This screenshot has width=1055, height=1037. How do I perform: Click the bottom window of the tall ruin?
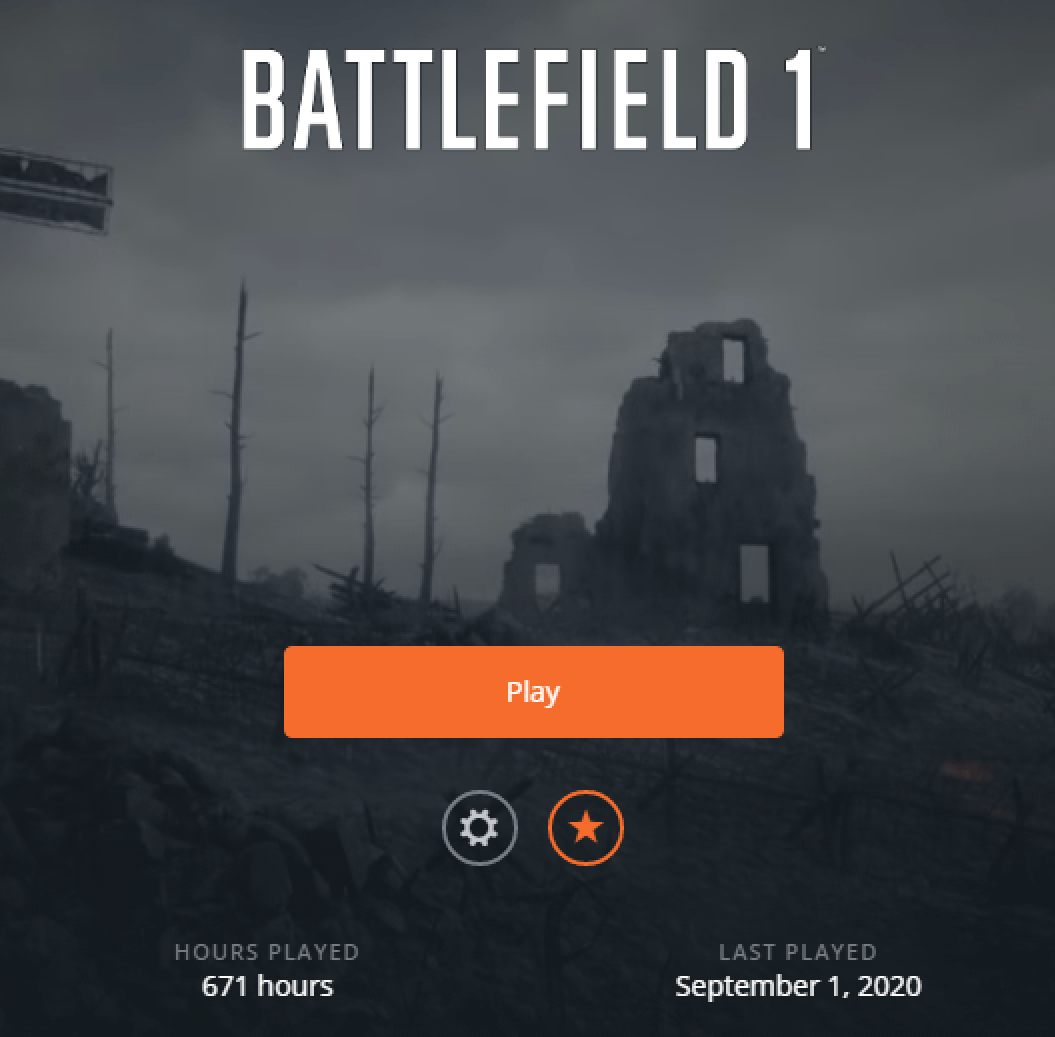pos(754,573)
